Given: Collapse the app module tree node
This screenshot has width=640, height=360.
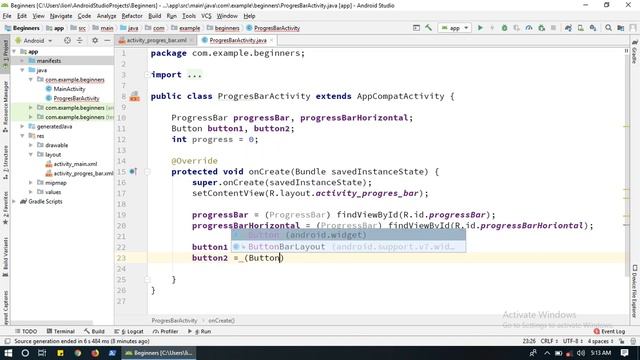Looking at the screenshot, I should (x=14, y=52).
